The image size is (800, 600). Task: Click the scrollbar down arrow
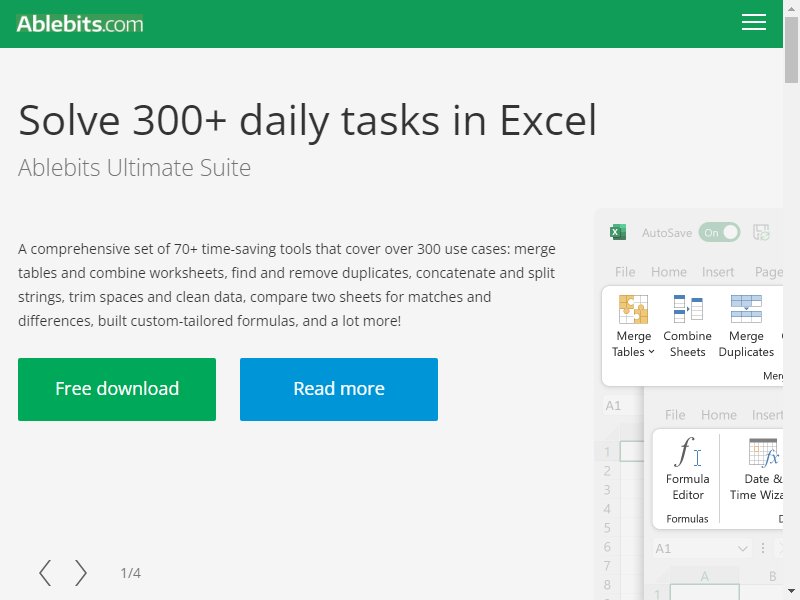791,592
